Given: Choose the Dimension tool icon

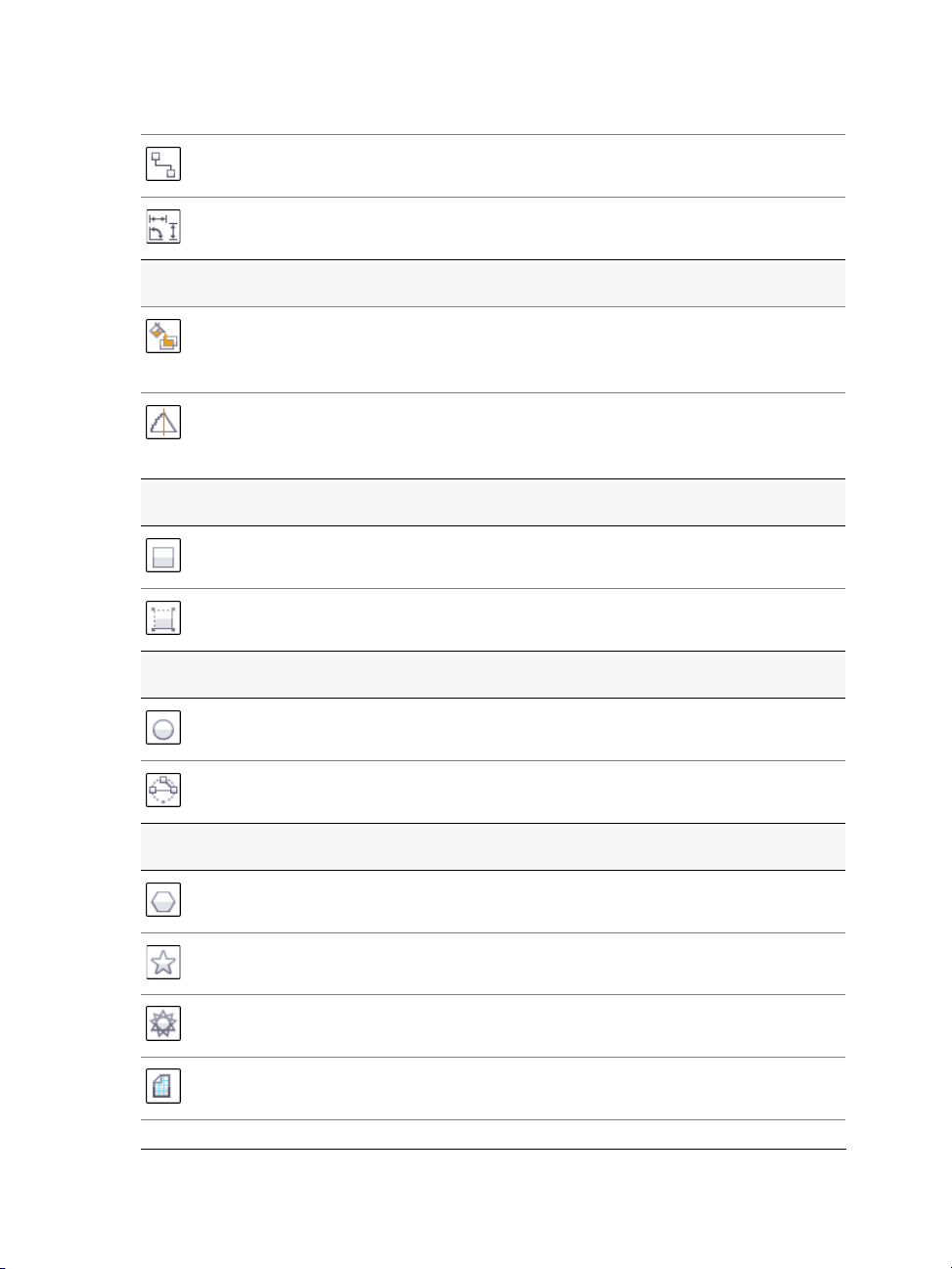Looking at the screenshot, I should coord(163,227).
